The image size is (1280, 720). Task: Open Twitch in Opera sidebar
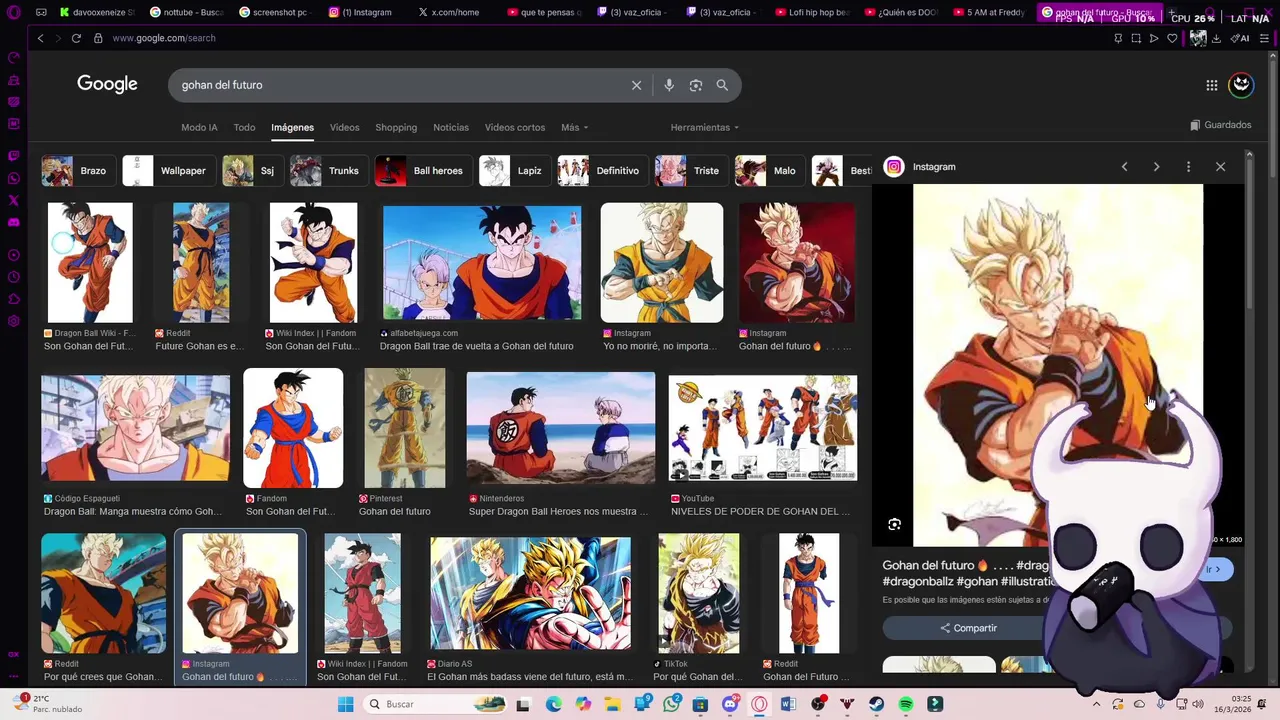pyautogui.click(x=14, y=156)
